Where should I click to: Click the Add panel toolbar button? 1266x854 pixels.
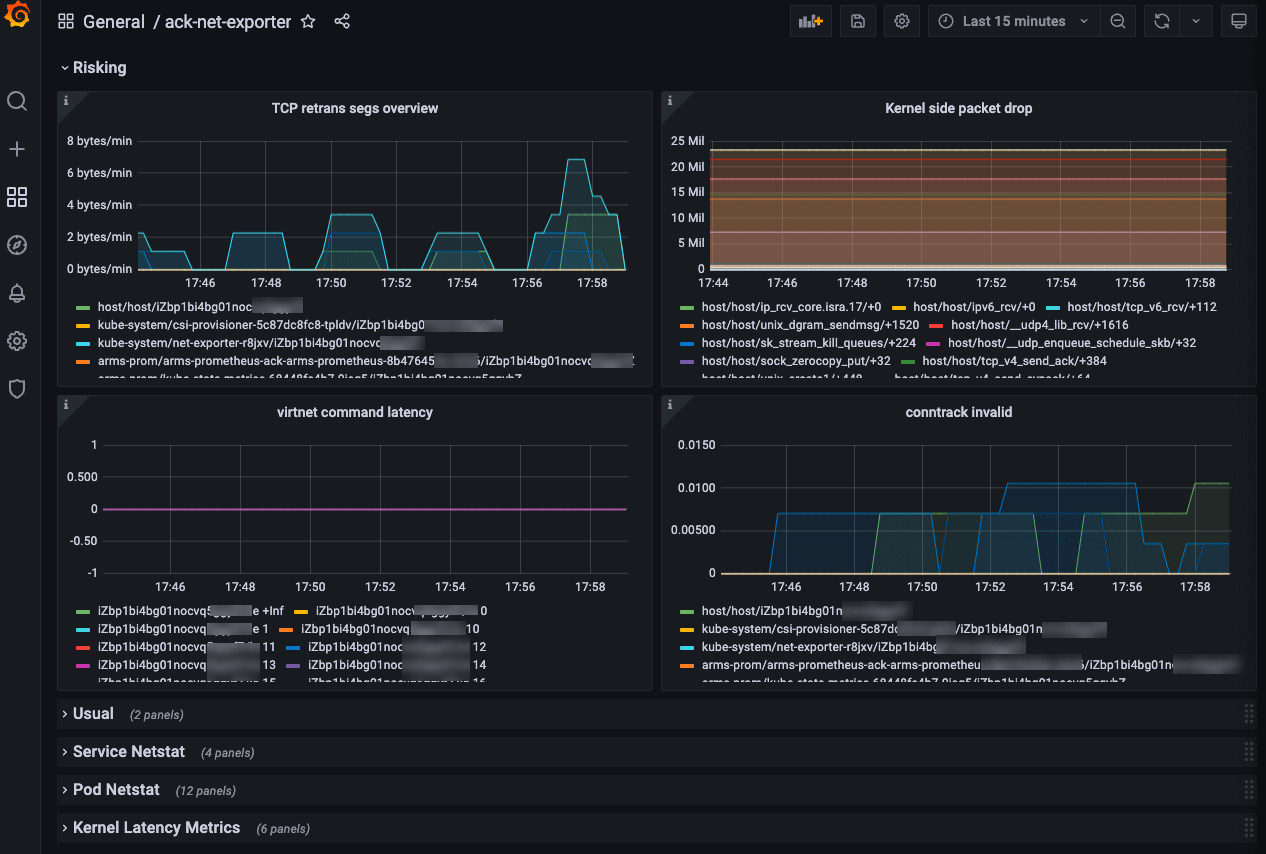(x=811, y=21)
